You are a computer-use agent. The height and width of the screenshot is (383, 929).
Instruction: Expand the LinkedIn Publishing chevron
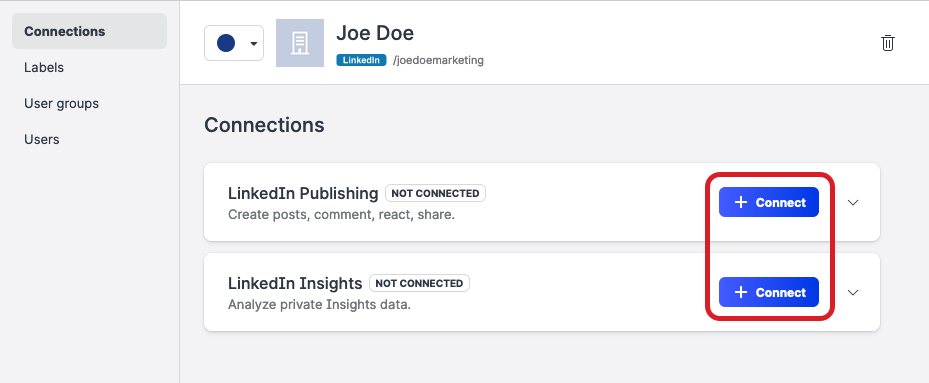[x=853, y=203]
